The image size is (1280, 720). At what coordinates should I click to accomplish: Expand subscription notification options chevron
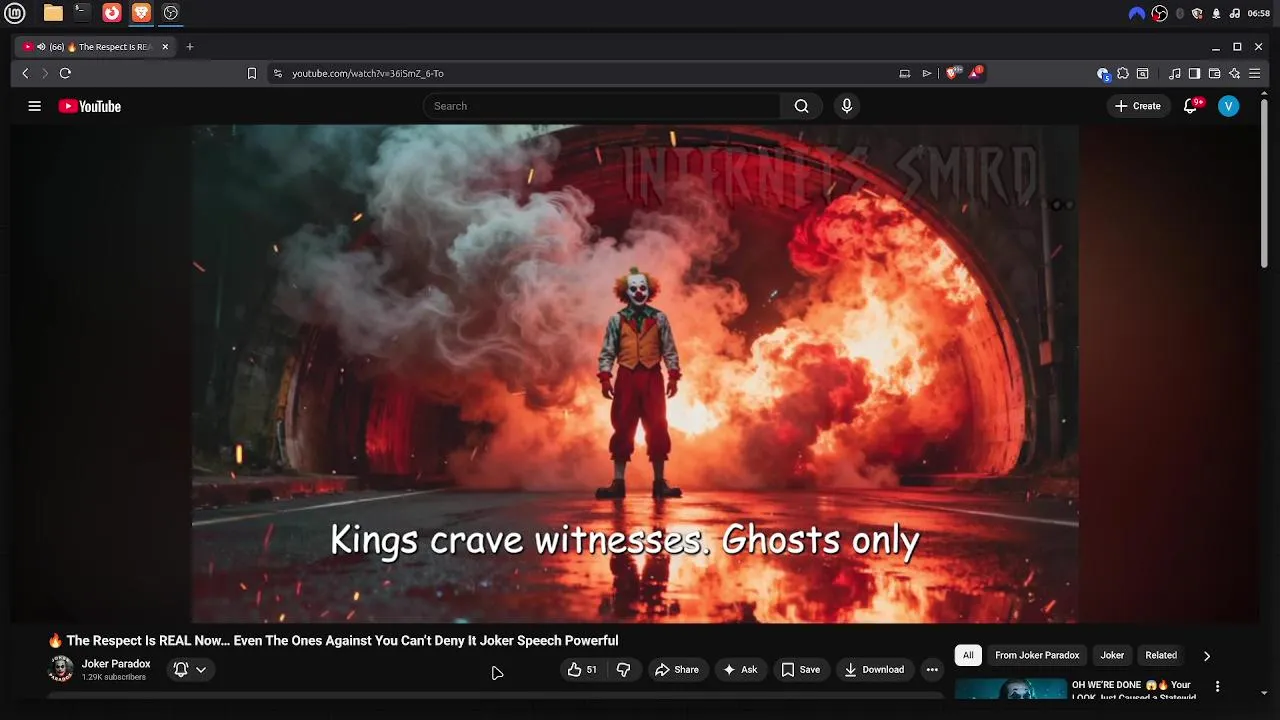click(201, 670)
